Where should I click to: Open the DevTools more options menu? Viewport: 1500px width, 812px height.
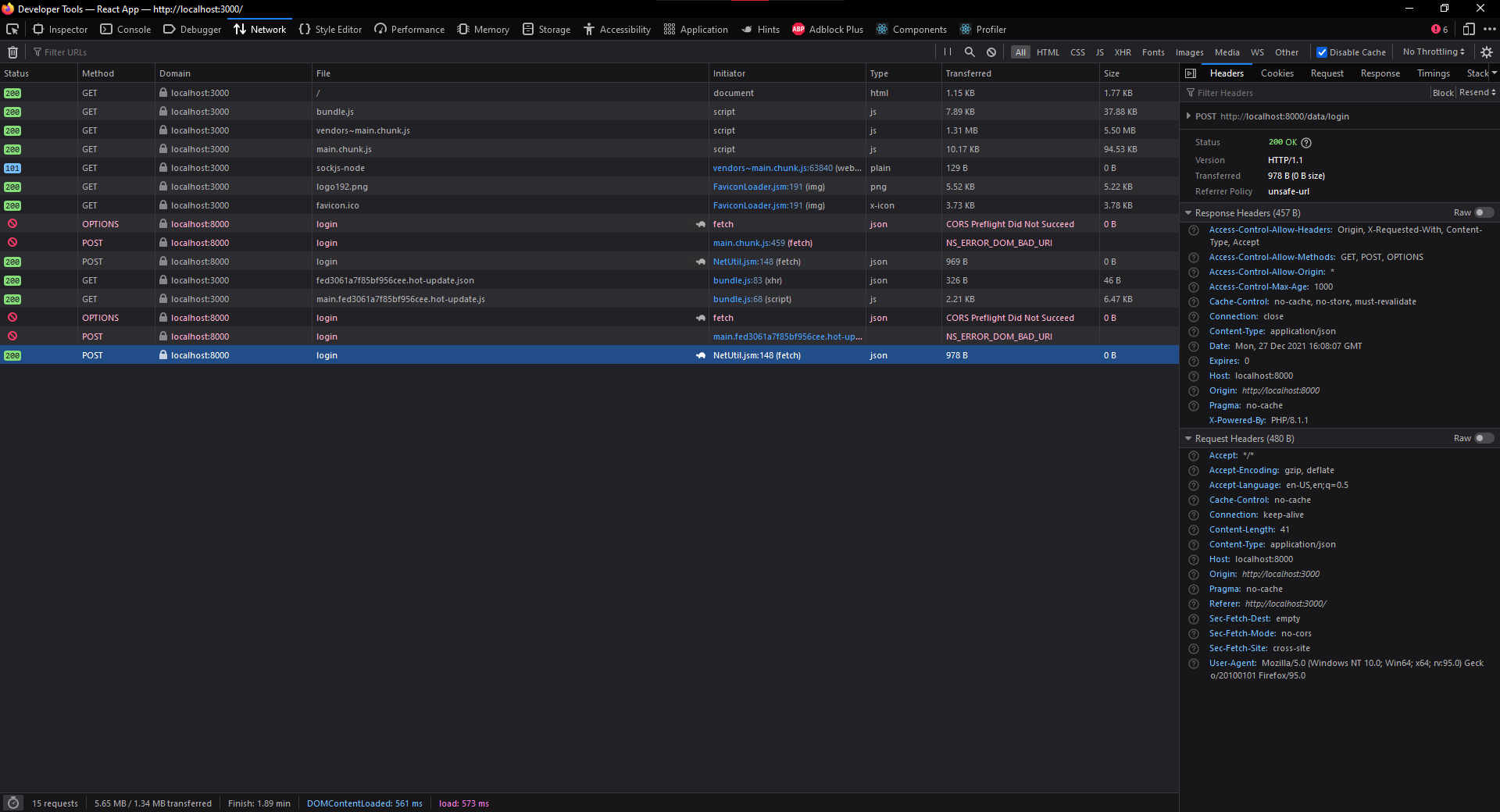(1490, 29)
